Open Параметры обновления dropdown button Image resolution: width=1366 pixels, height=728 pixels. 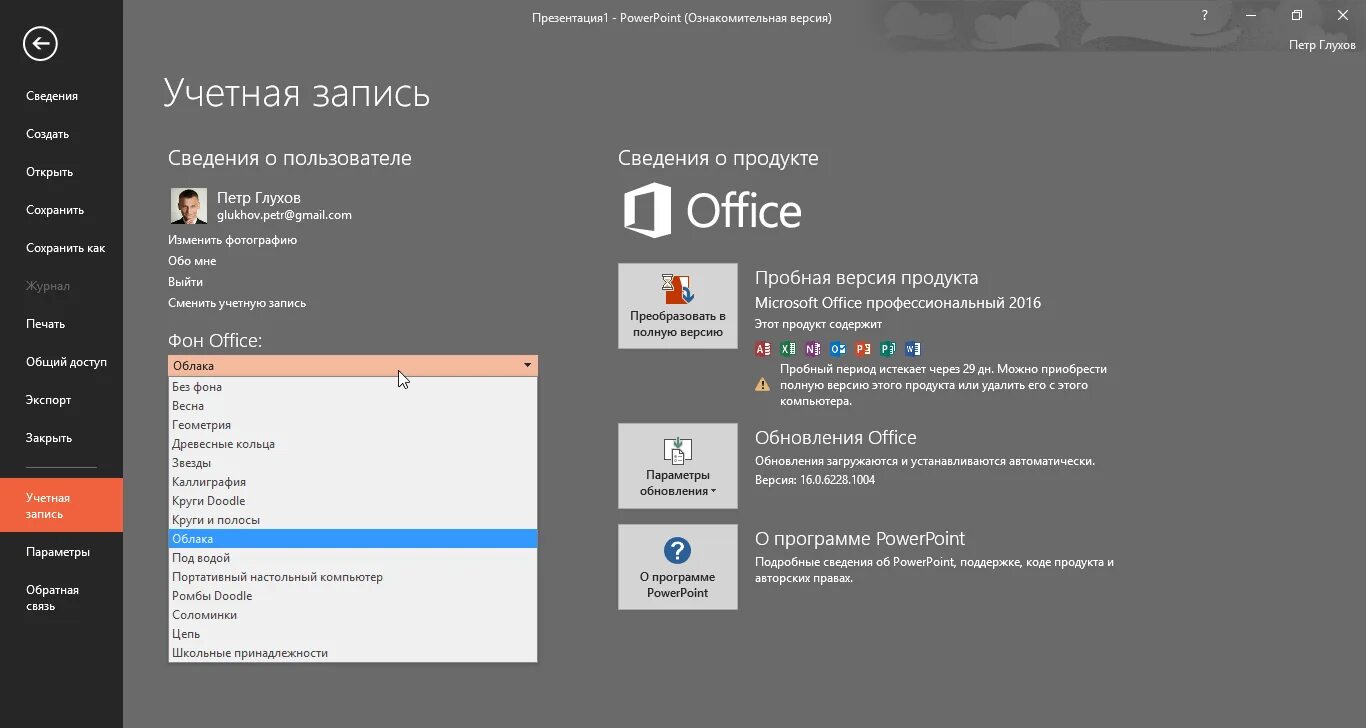click(x=678, y=466)
